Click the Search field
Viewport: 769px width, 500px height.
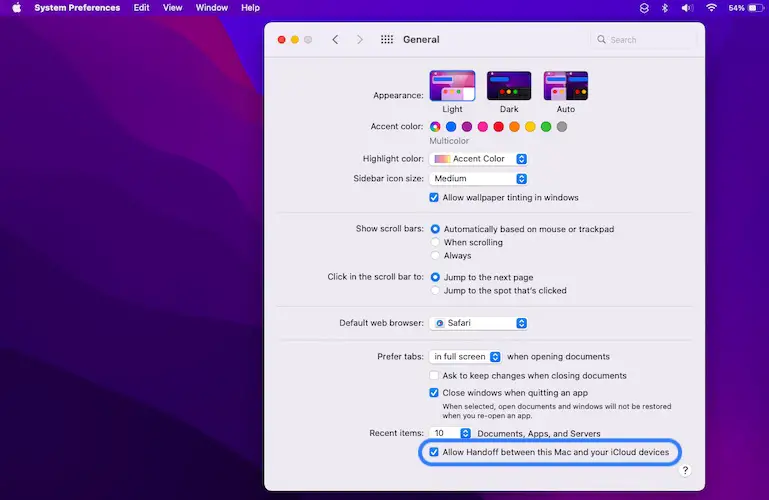[642, 40]
